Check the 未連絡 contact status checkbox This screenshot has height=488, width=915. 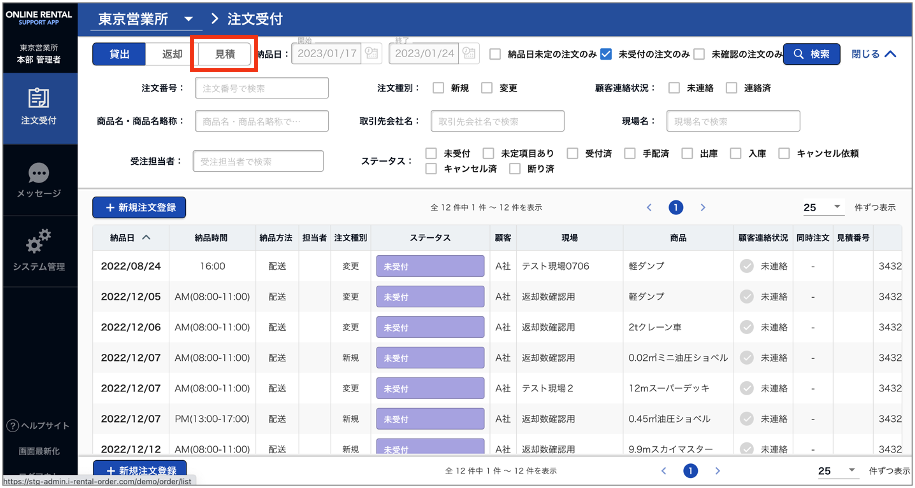click(x=674, y=88)
